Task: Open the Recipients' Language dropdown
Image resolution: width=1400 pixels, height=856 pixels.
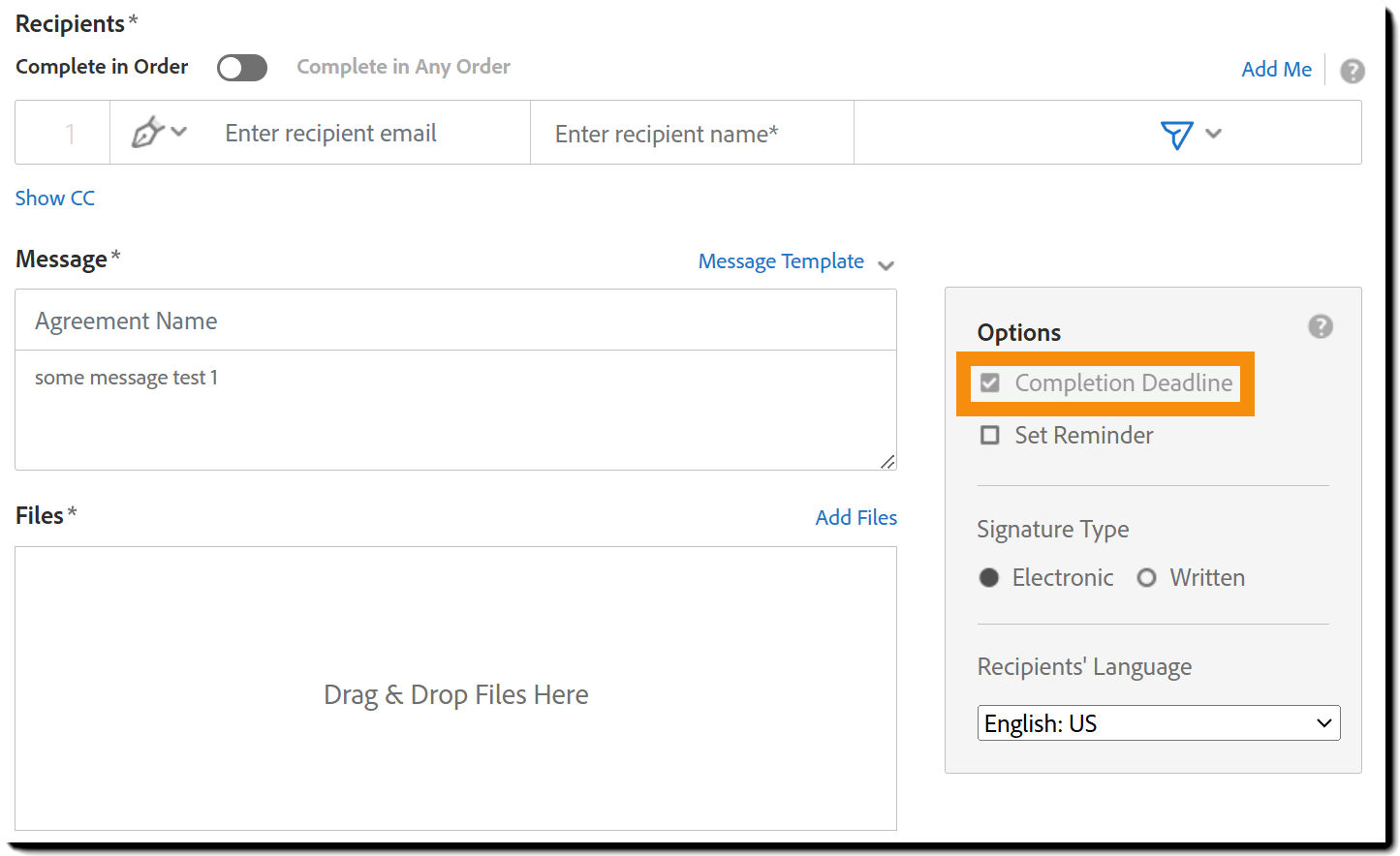Action: (x=1159, y=722)
